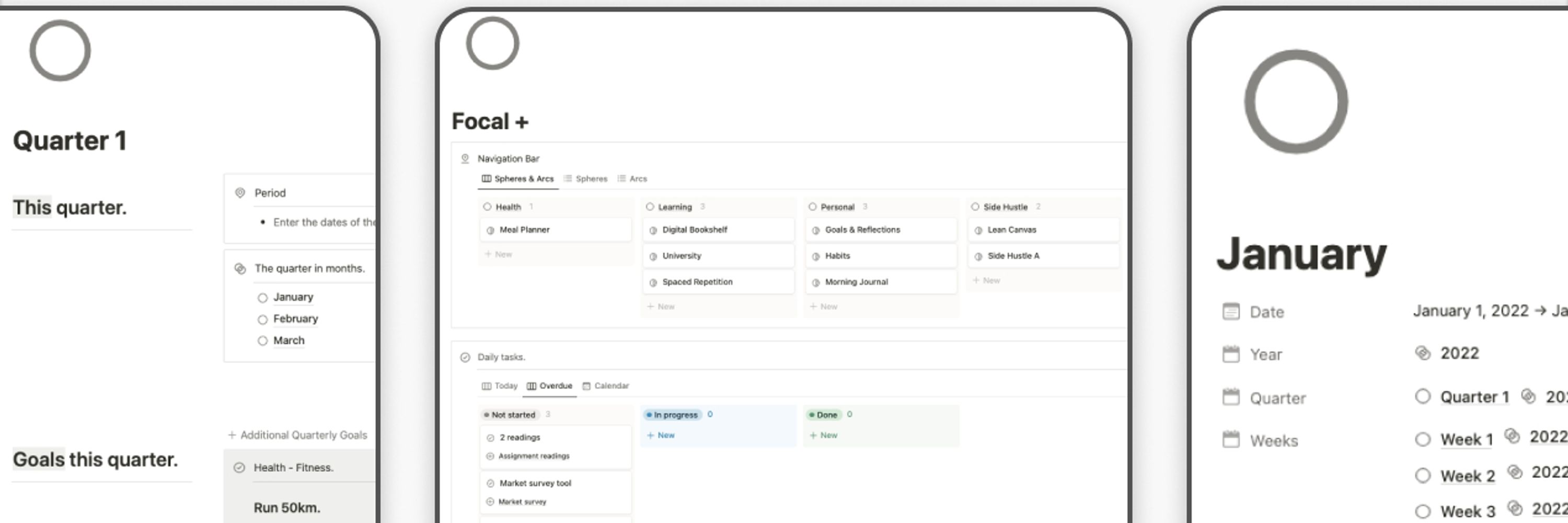Click the Side Hustle column group header
This screenshot has width=1568, height=523.
coord(999,207)
